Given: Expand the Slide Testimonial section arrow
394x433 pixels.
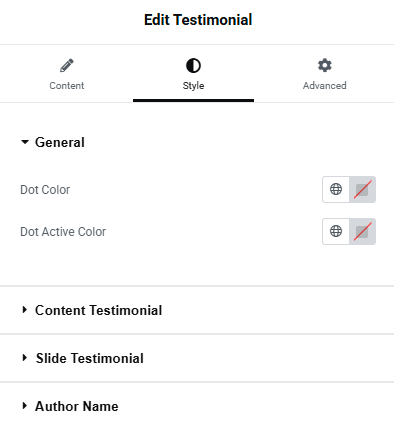Looking at the screenshot, I should click(x=24, y=358).
